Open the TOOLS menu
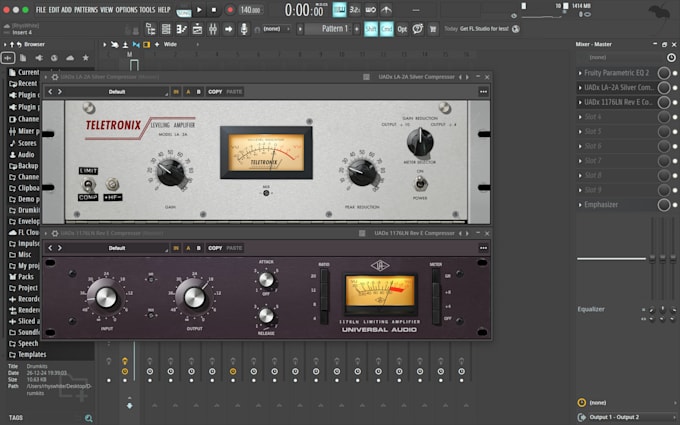 point(147,10)
